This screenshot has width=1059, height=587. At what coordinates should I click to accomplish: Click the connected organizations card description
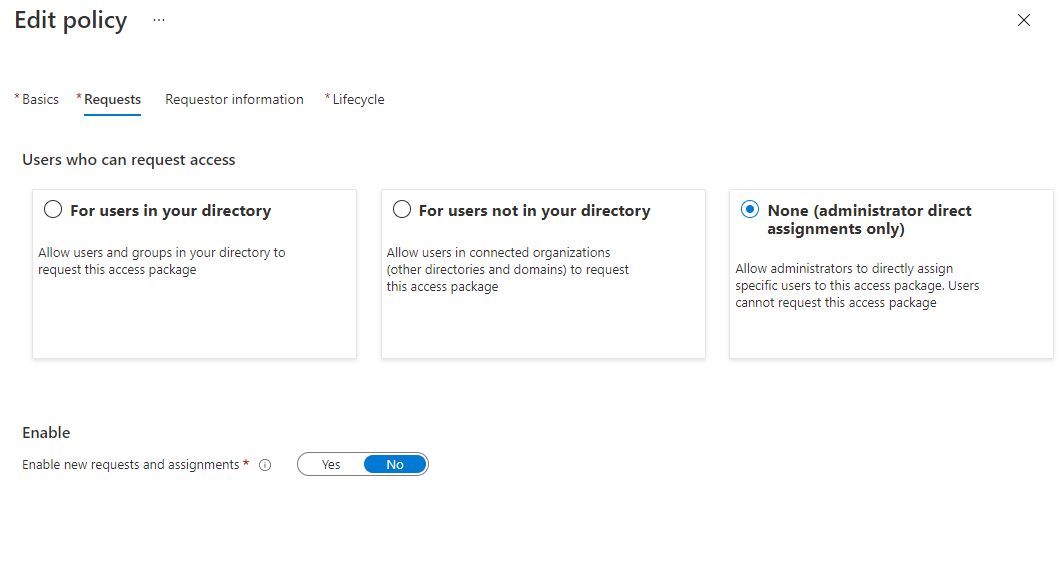pyautogui.click(x=507, y=269)
